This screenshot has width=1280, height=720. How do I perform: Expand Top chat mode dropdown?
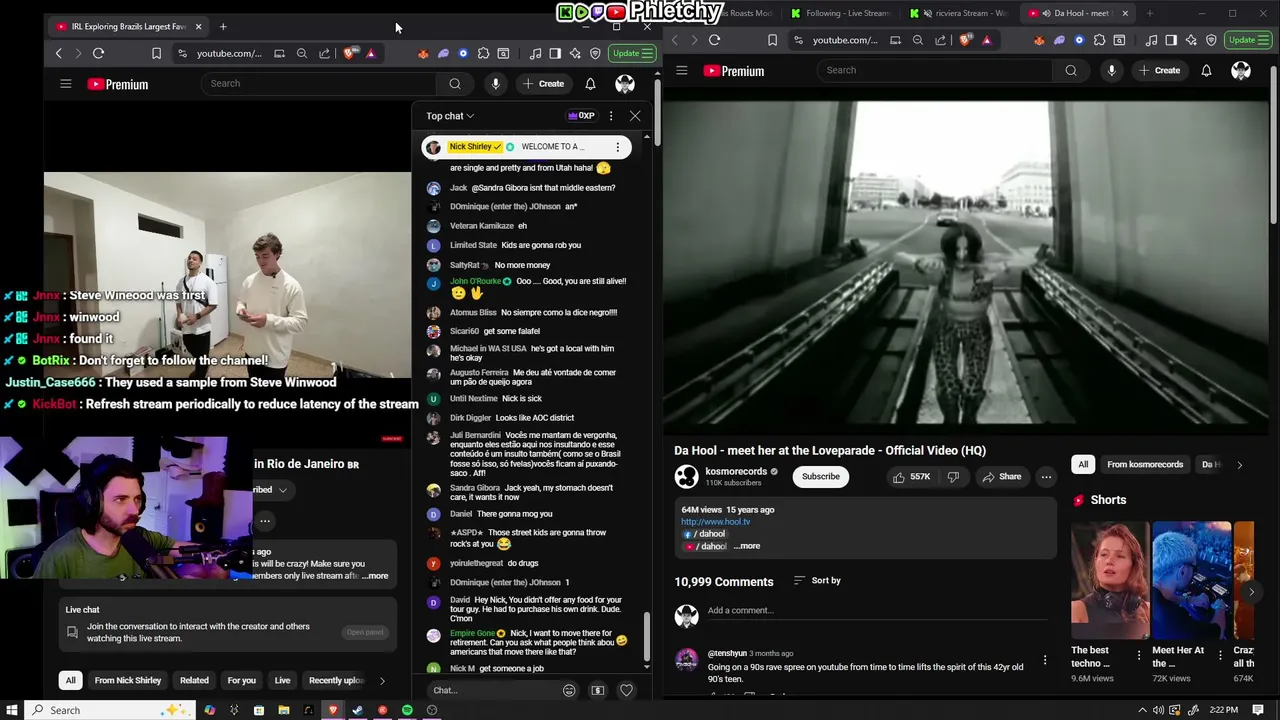coord(450,116)
